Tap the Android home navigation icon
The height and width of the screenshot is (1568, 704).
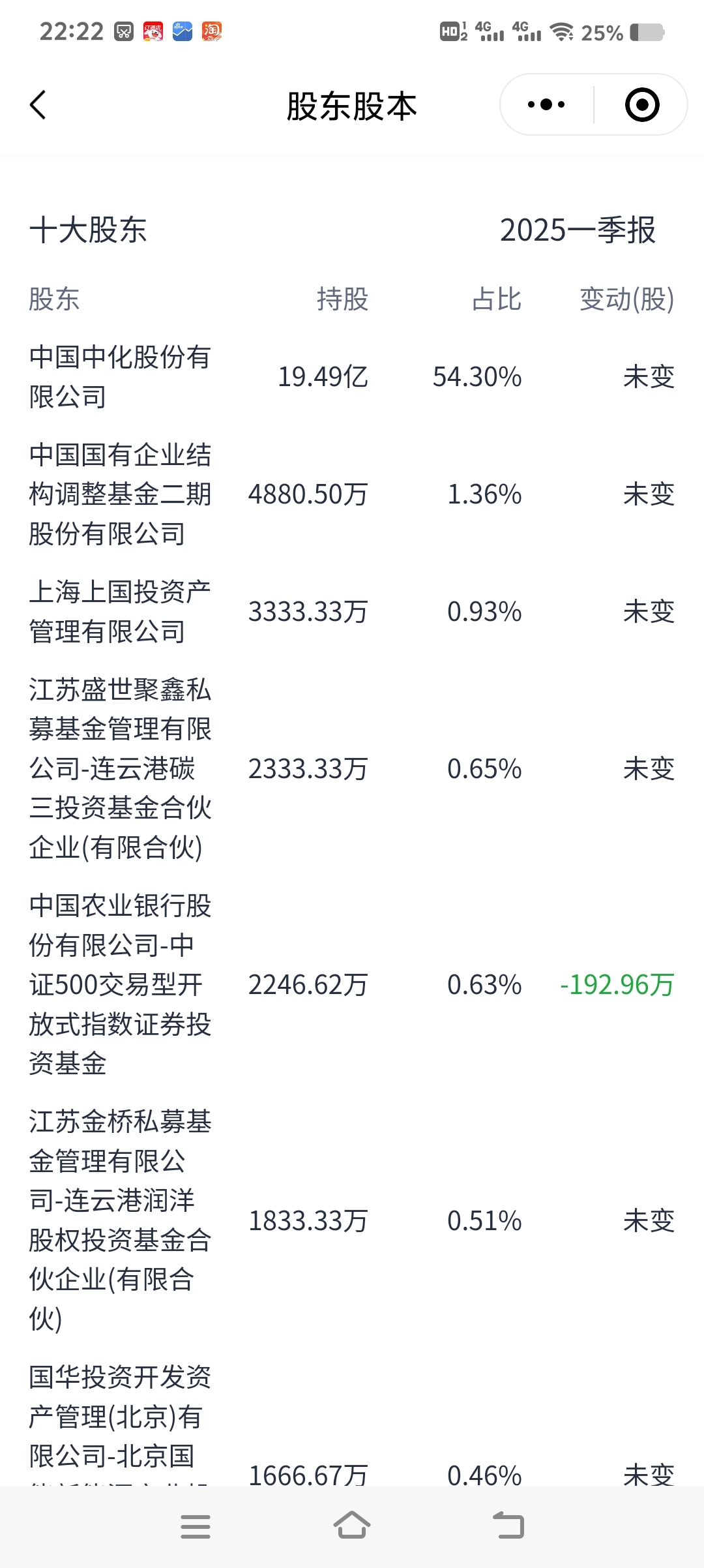352,1526
